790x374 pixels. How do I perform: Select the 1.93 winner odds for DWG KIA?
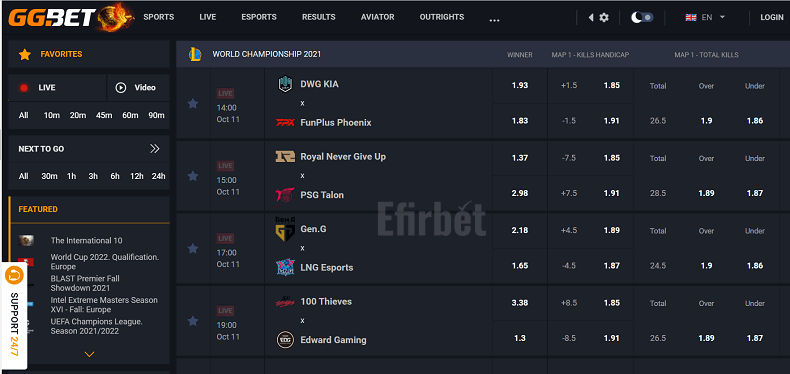click(520, 86)
